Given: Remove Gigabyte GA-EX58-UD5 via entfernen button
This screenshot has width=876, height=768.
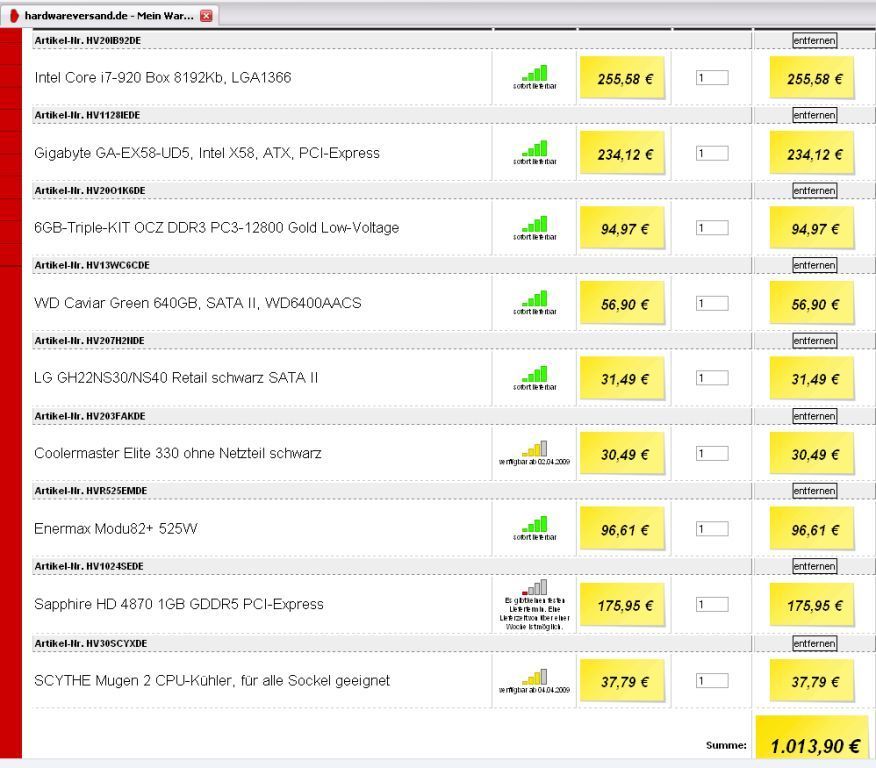Looking at the screenshot, I should (x=815, y=115).
